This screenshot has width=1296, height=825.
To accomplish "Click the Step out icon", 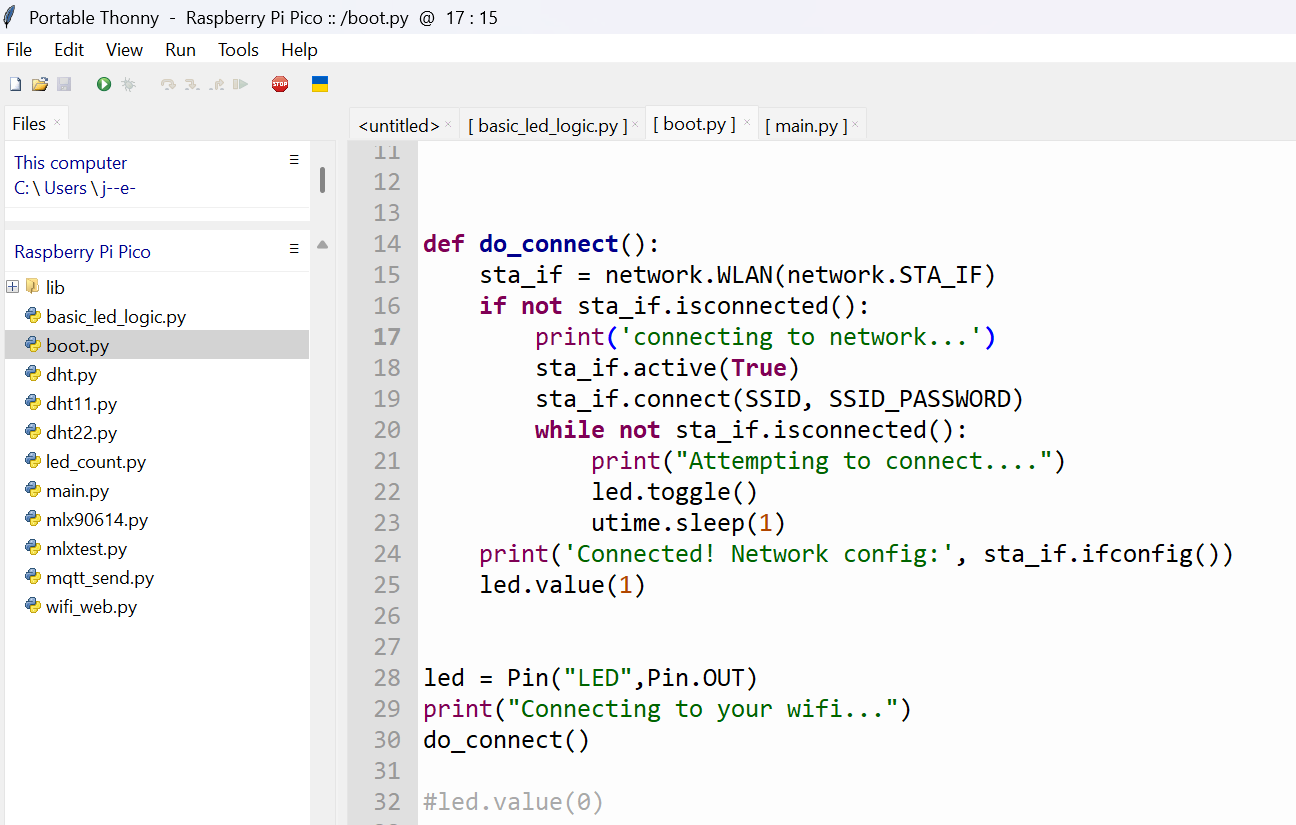I will click(x=216, y=85).
